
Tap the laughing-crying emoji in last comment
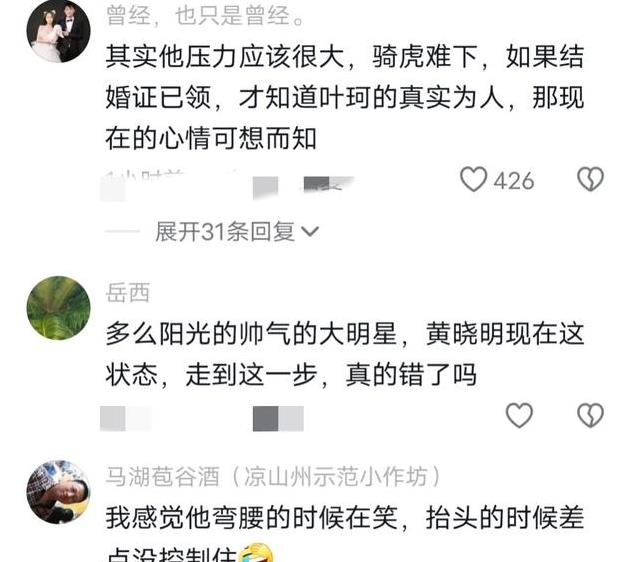[x=256, y=553]
